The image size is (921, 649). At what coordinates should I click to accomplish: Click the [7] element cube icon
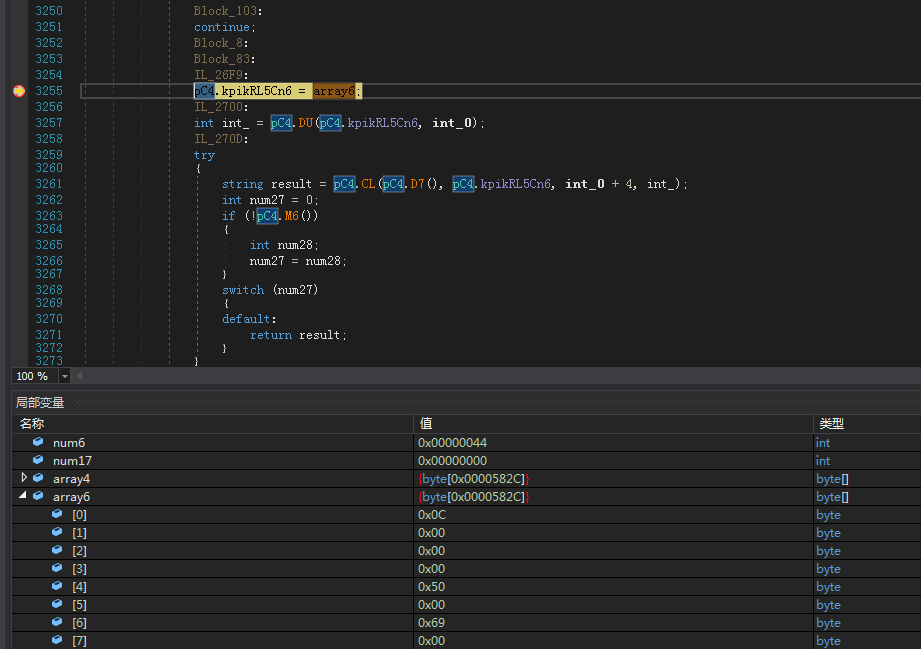[57, 640]
